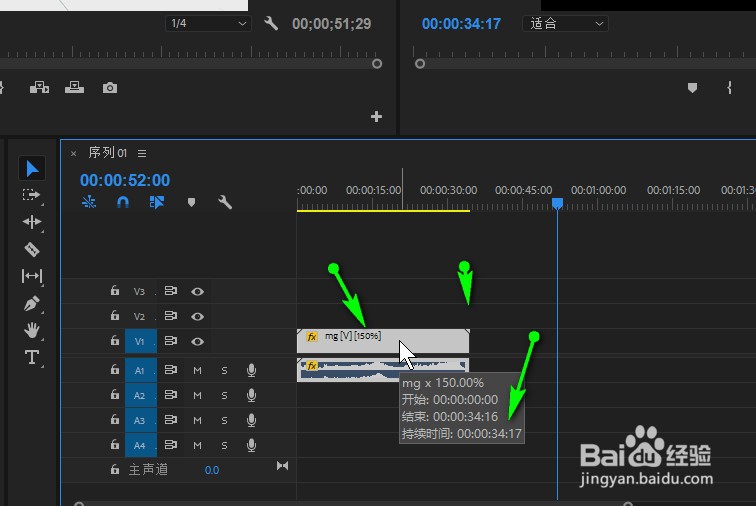
Task: Toggle Linked Selection in timeline
Action: point(157,202)
